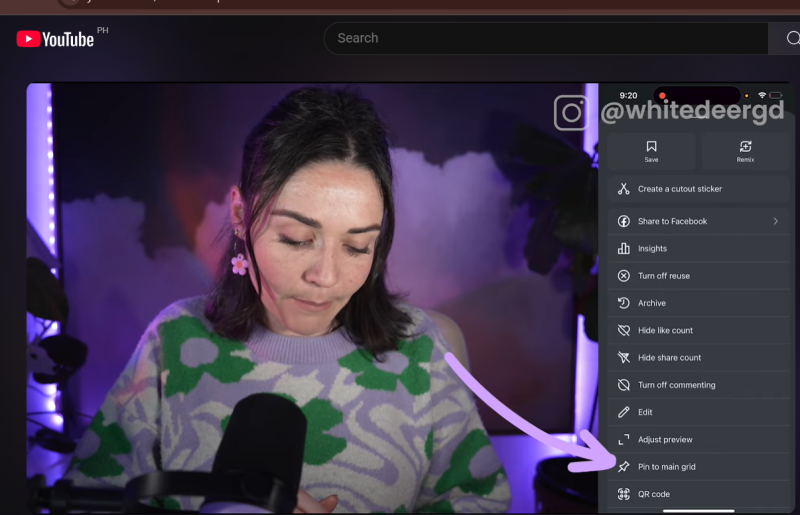Tap the Remix icon
This screenshot has width=800, height=515.
(x=745, y=146)
